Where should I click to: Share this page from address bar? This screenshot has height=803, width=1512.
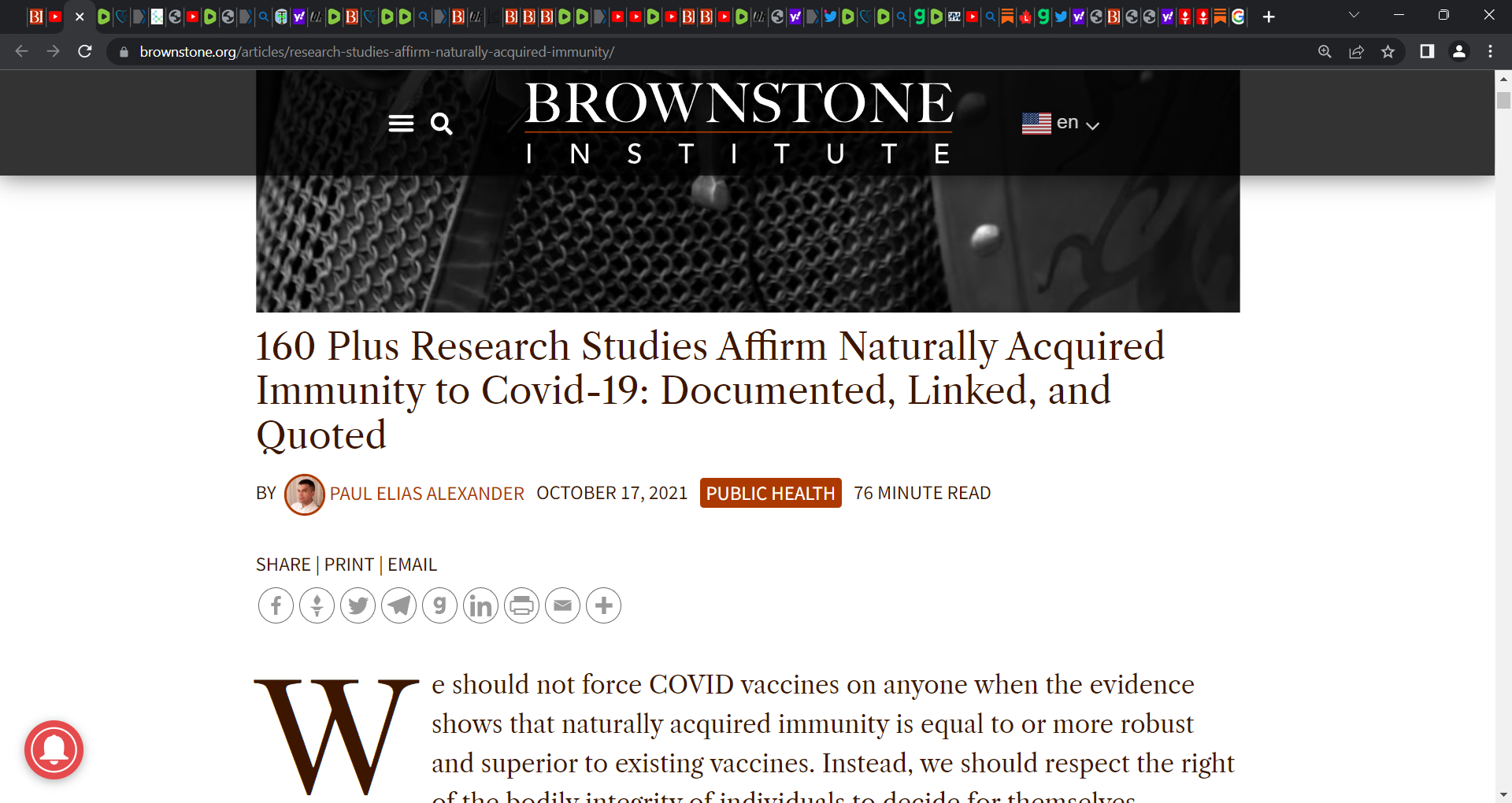click(1356, 51)
